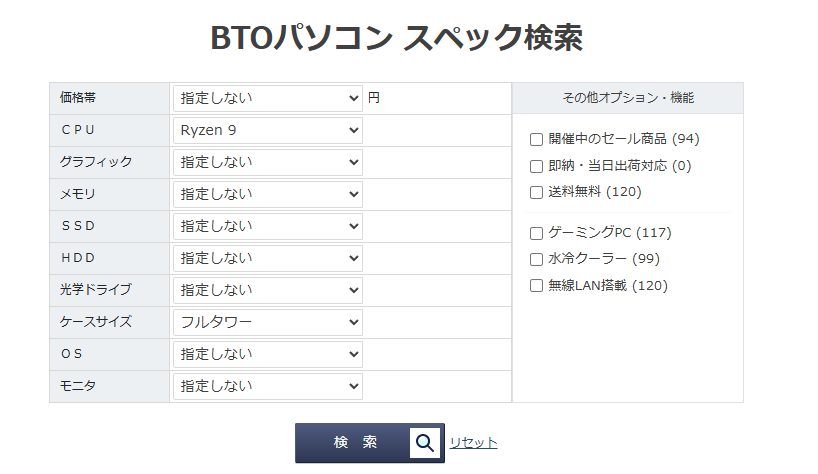This screenshot has width=818, height=474.
Task: Open the CPU dropdown showing Ryzen 9
Action: point(267,130)
